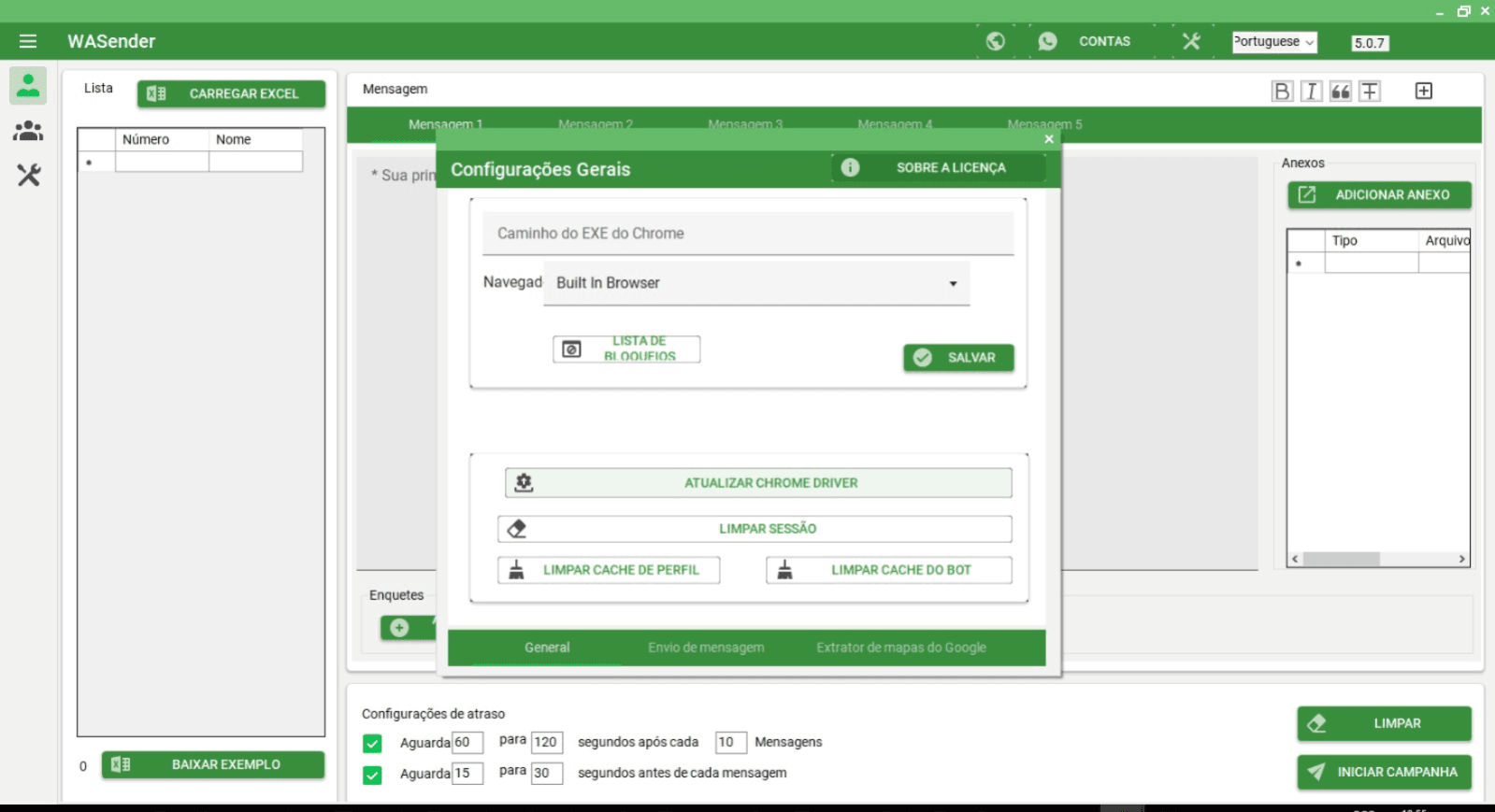This screenshot has height=812, width=1495.
Task: Open the tools wrench icon in header
Action: [1190, 41]
